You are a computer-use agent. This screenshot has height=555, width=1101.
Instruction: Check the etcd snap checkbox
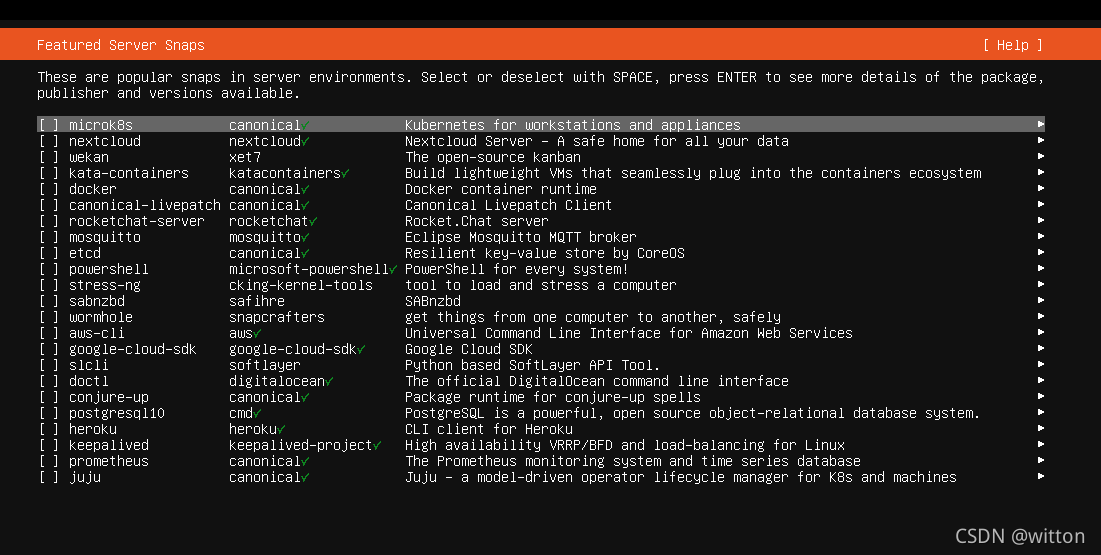click(49, 254)
